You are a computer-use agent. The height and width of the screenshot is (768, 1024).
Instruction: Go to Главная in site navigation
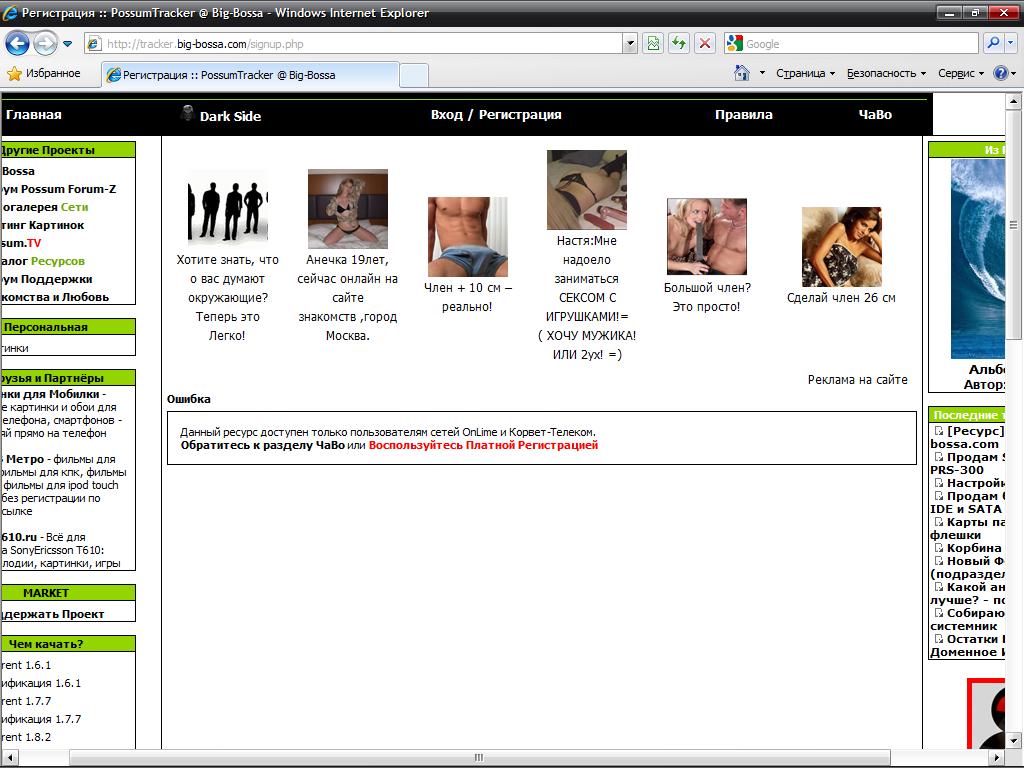click(33, 115)
